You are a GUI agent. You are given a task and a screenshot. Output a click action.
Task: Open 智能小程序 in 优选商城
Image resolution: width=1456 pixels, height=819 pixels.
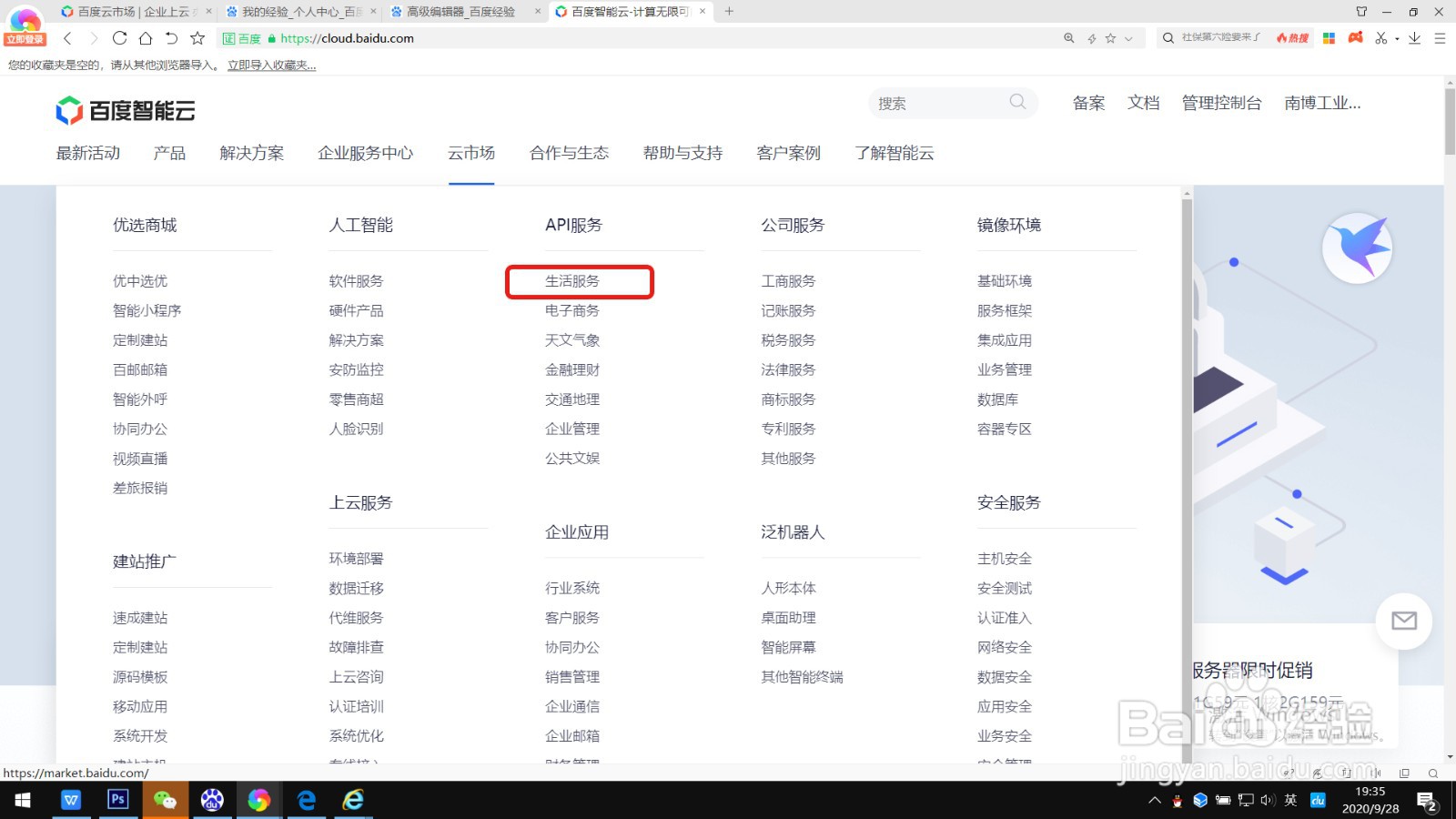pyautogui.click(x=147, y=311)
